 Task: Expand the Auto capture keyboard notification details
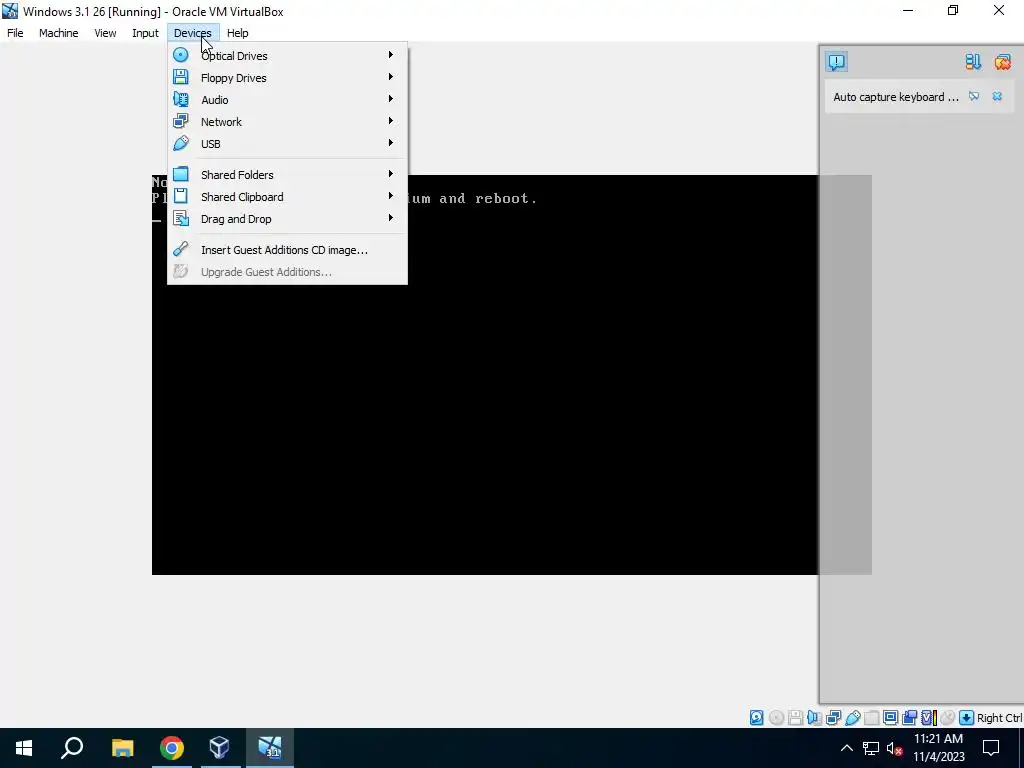click(x=974, y=97)
